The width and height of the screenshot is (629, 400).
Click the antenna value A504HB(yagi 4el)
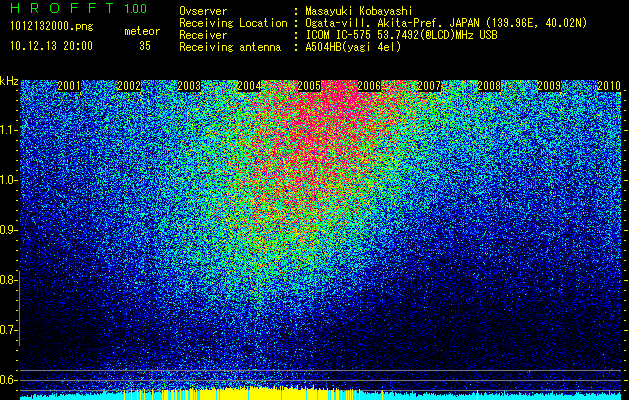point(353,47)
